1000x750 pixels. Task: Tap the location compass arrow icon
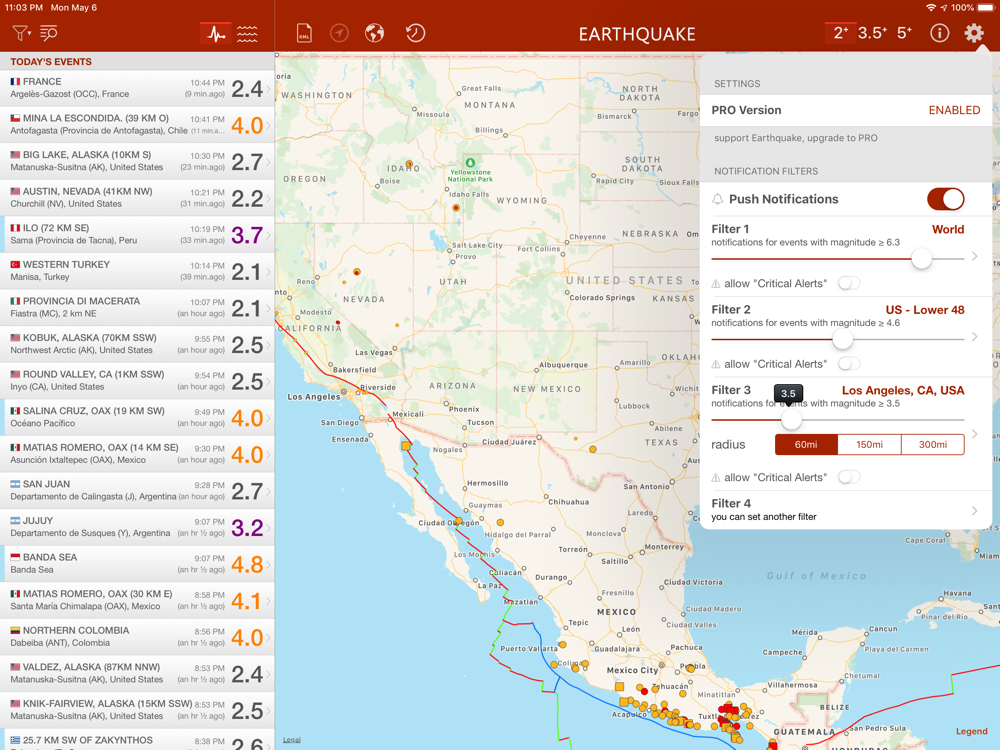click(339, 33)
